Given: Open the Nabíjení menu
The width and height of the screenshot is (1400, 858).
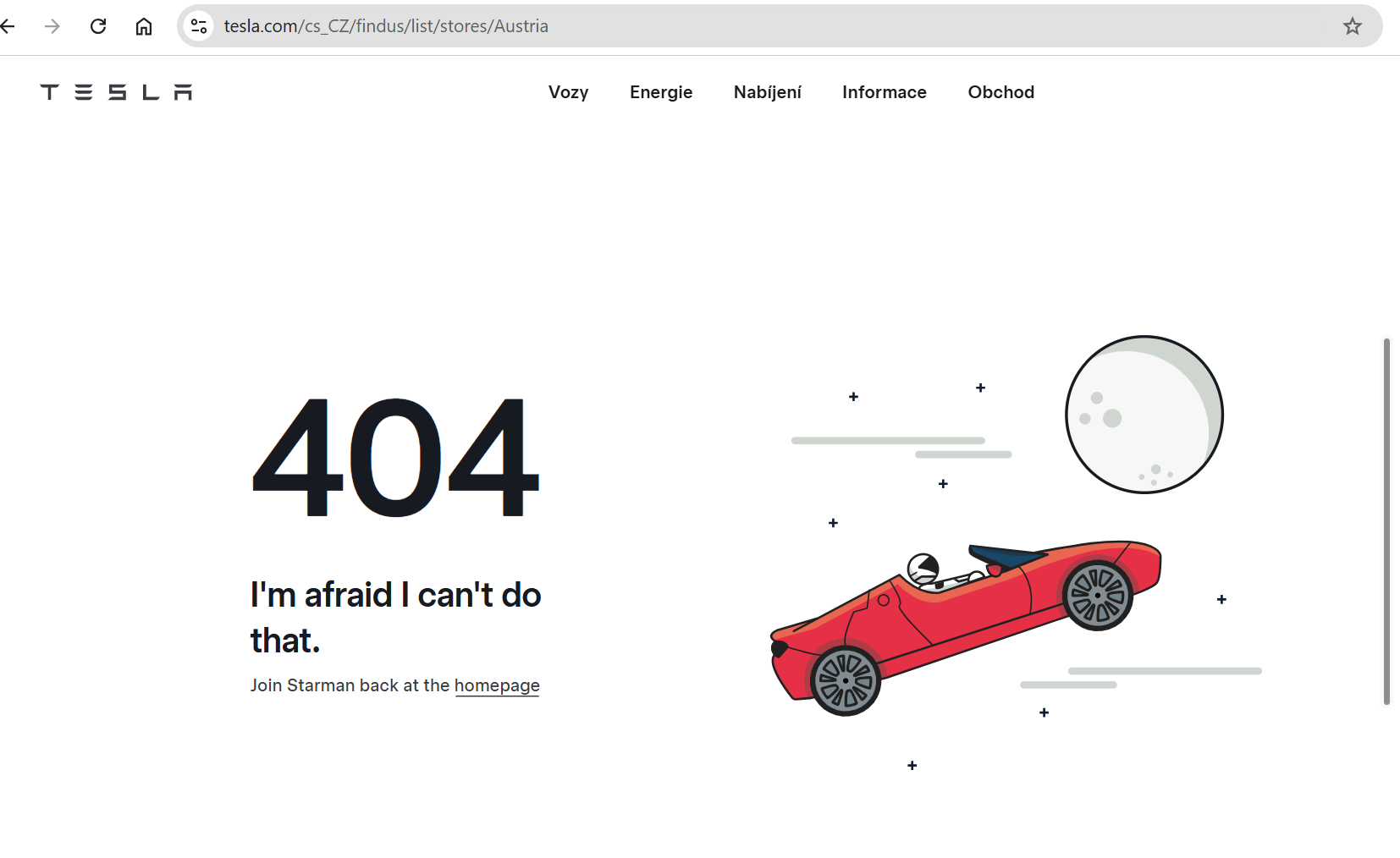Looking at the screenshot, I should pyautogui.click(x=768, y=92).
